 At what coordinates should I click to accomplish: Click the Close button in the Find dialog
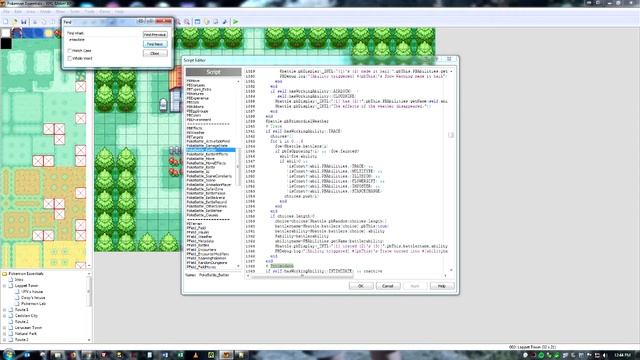(155, 53)
